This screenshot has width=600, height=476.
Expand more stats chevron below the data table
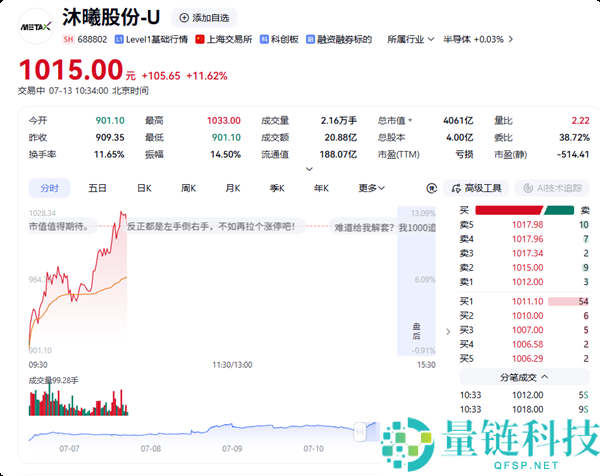point(310,169)
